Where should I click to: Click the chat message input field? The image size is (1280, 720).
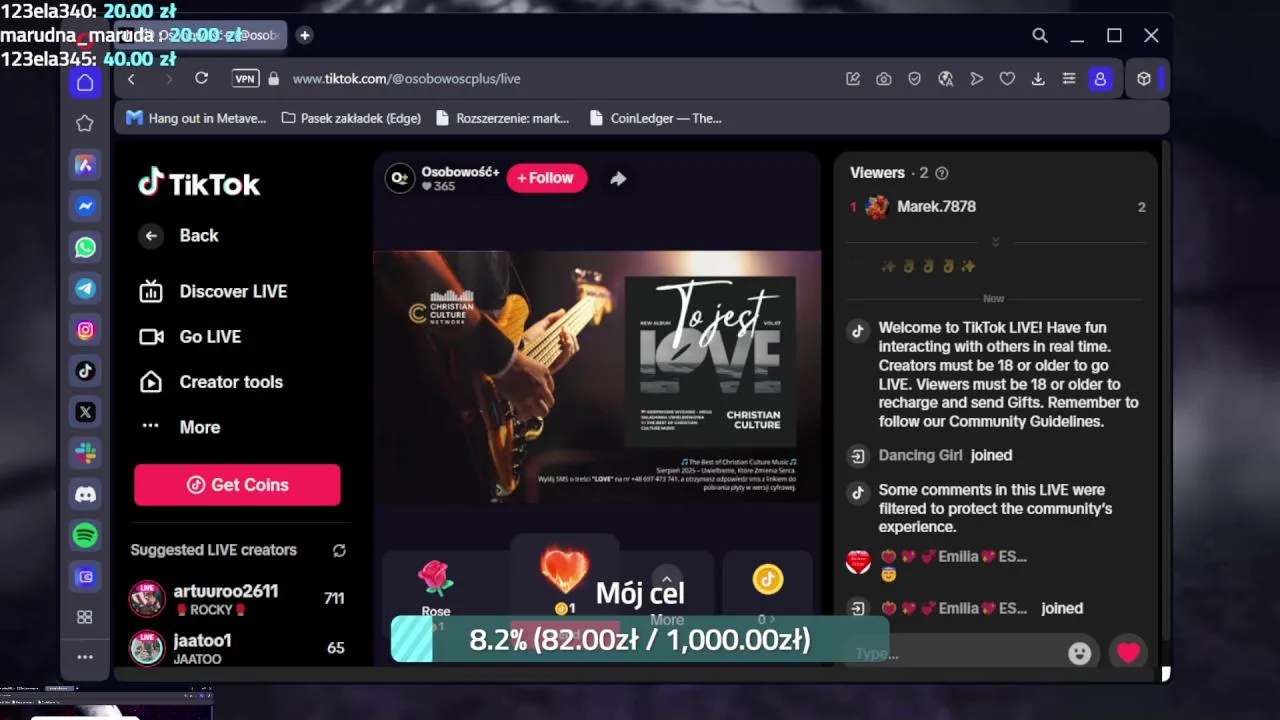tap(955, 654)
